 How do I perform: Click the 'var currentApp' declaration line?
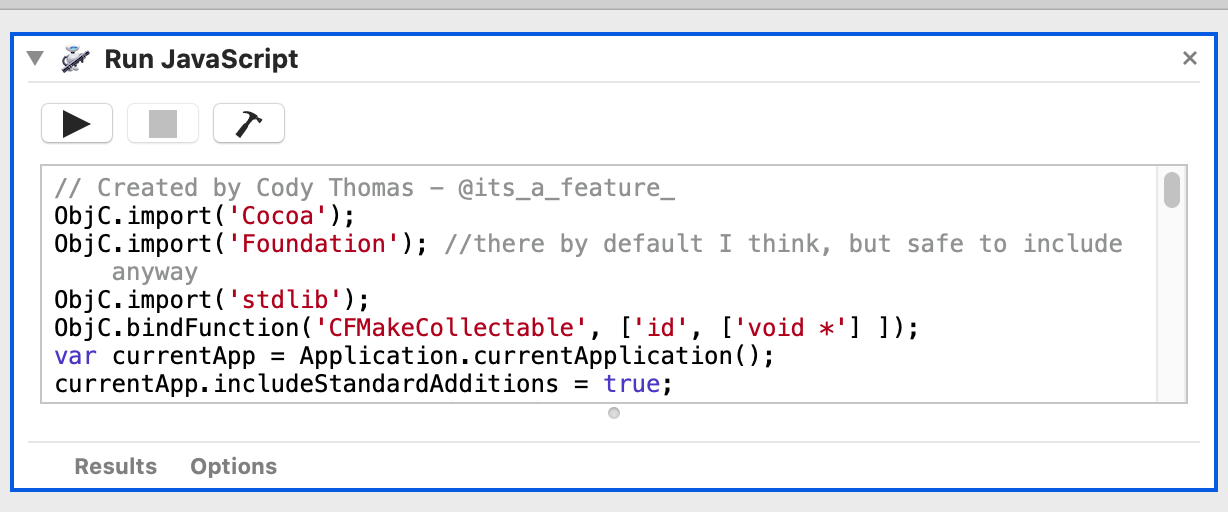point(415,356)
